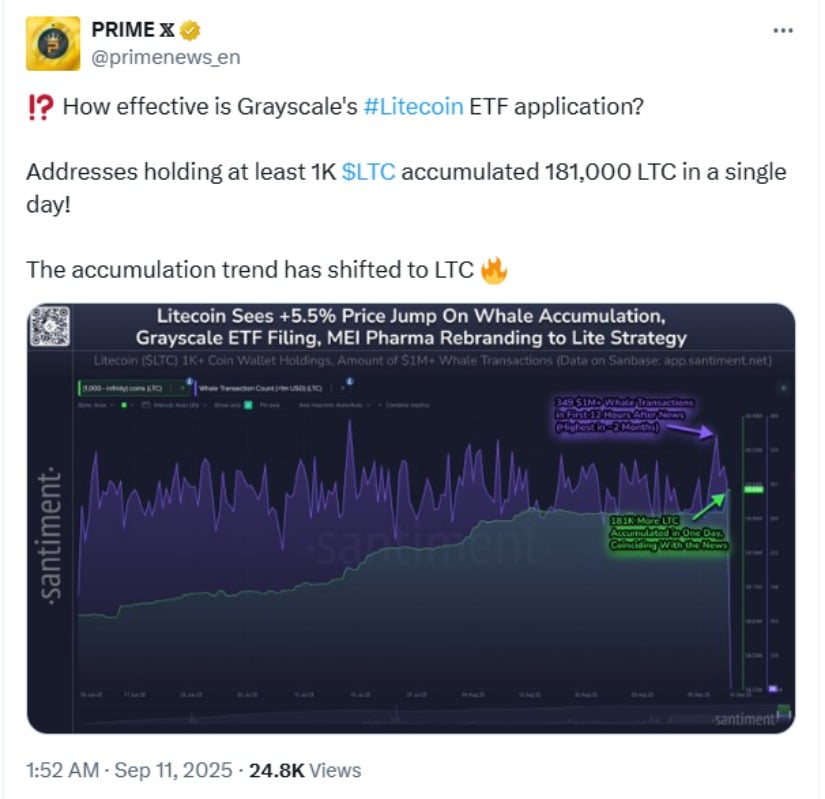Open the tweet's three-dot more menu
The image size is (825, 799).
[x=783, y=31]
